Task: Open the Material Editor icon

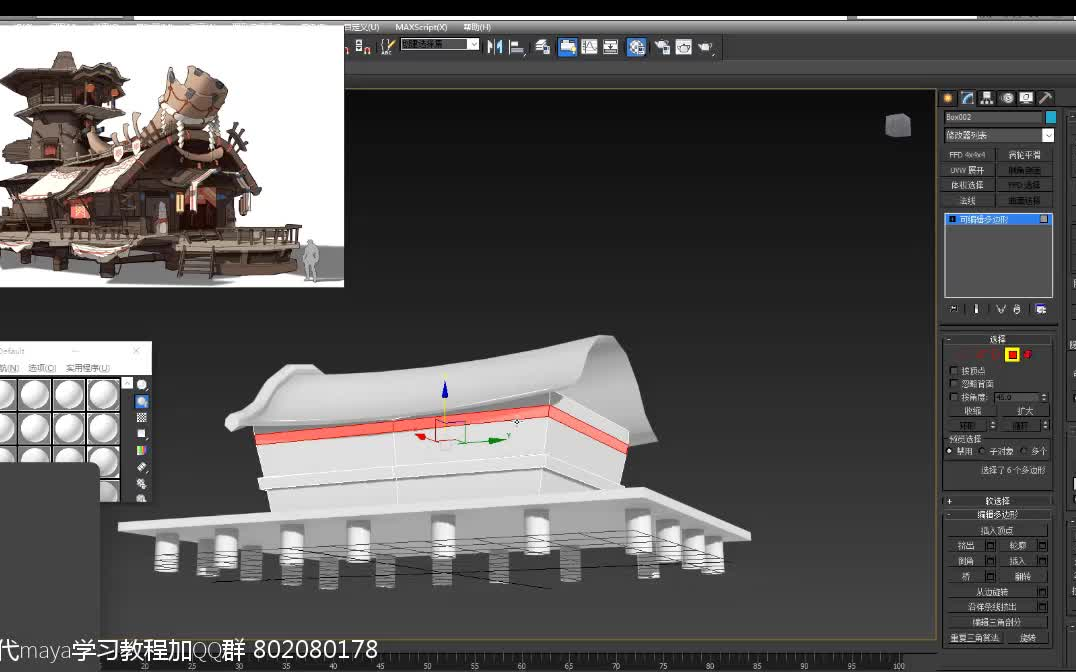Action: (x=636, y=46)
